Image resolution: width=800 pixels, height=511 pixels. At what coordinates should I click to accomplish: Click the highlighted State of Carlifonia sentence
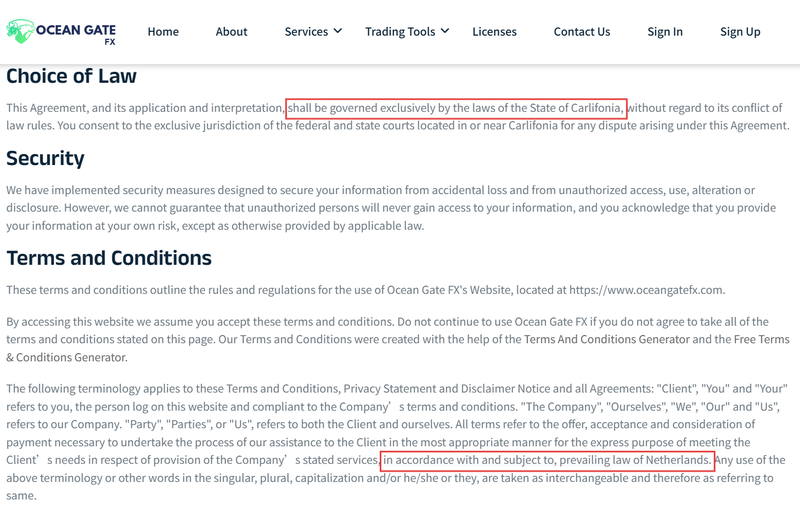pyautogui.click(x=456, y=108)
